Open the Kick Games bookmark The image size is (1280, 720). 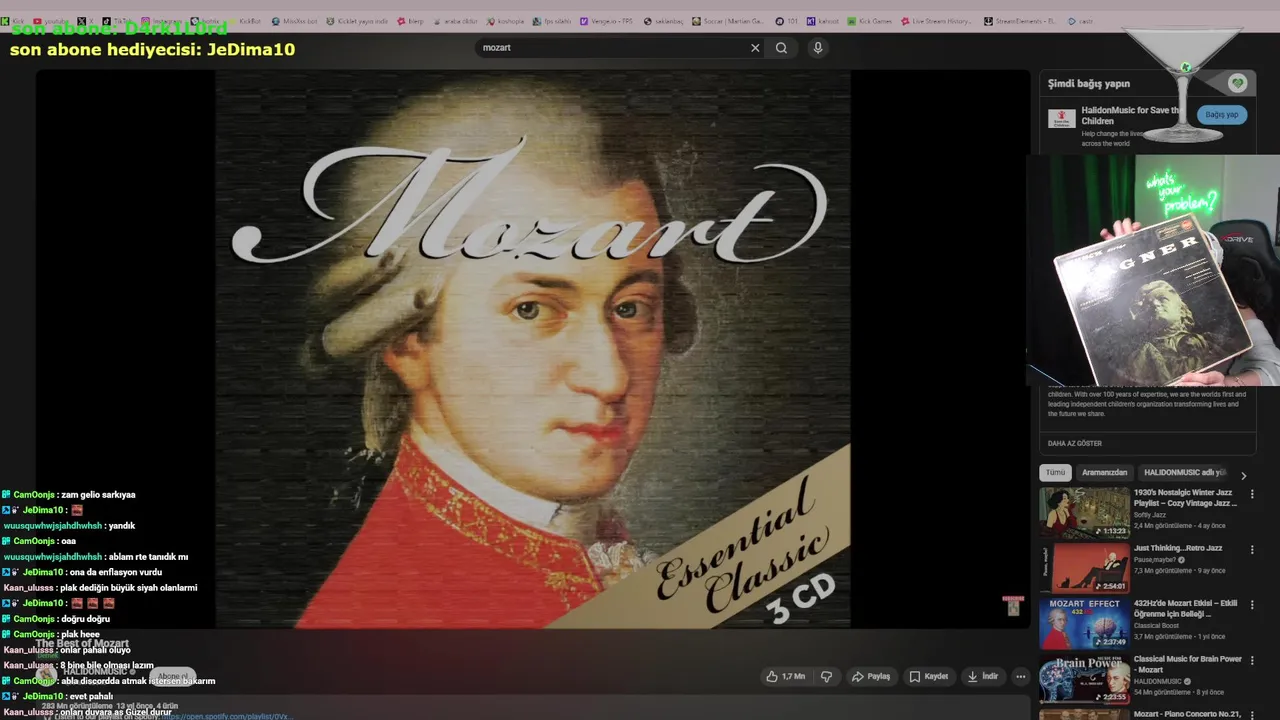point(869,21)
